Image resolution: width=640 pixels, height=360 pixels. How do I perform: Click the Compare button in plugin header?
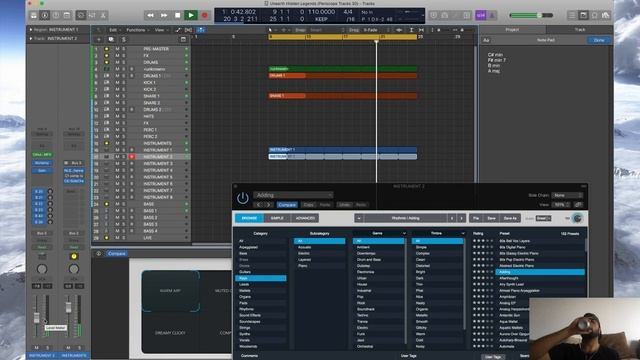(x=287, y=205)
